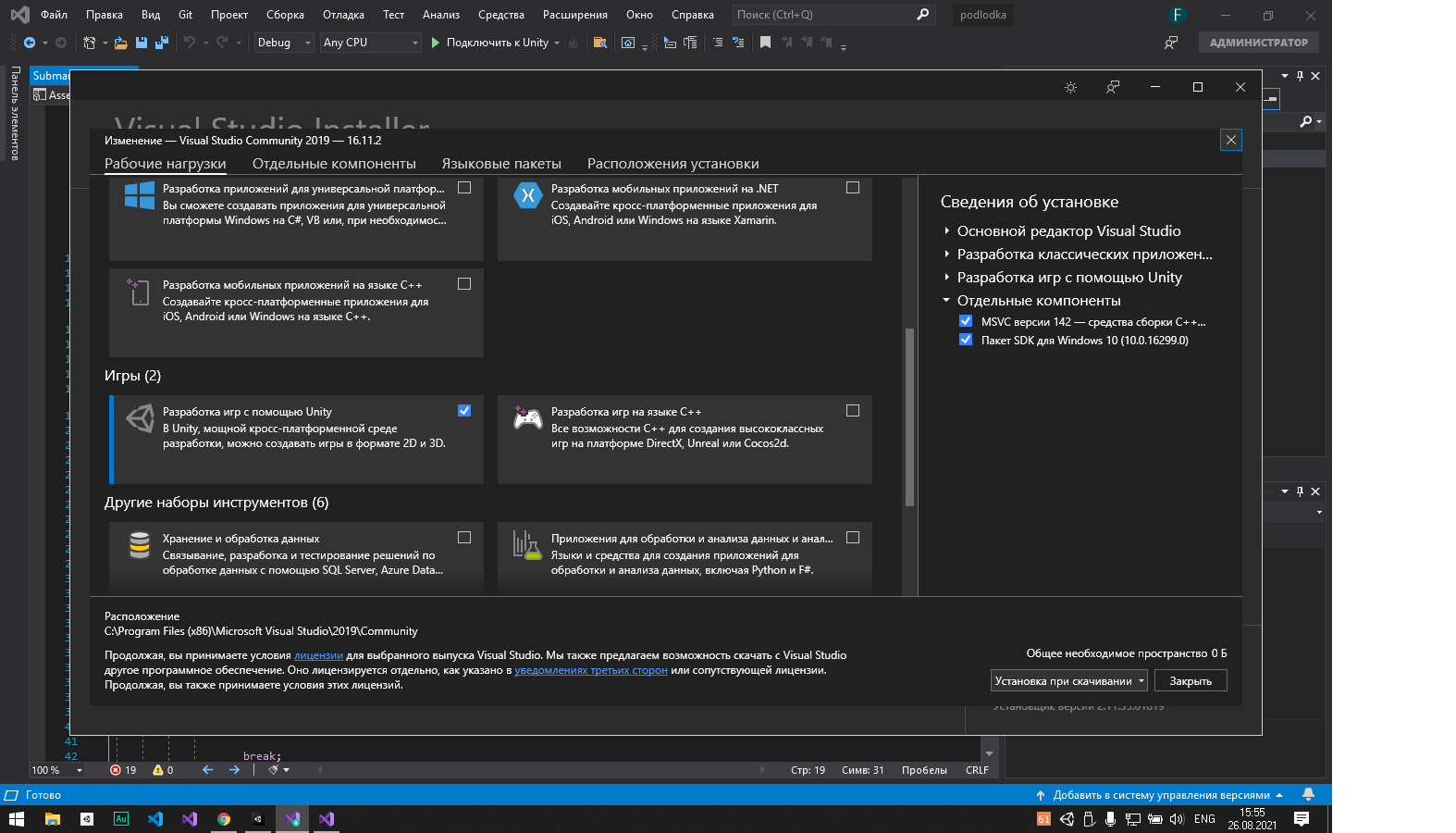The height and width of the screenshot is (833, 1456).
Task: Check the .NET mobile development workload
Action: pos(853,188)
